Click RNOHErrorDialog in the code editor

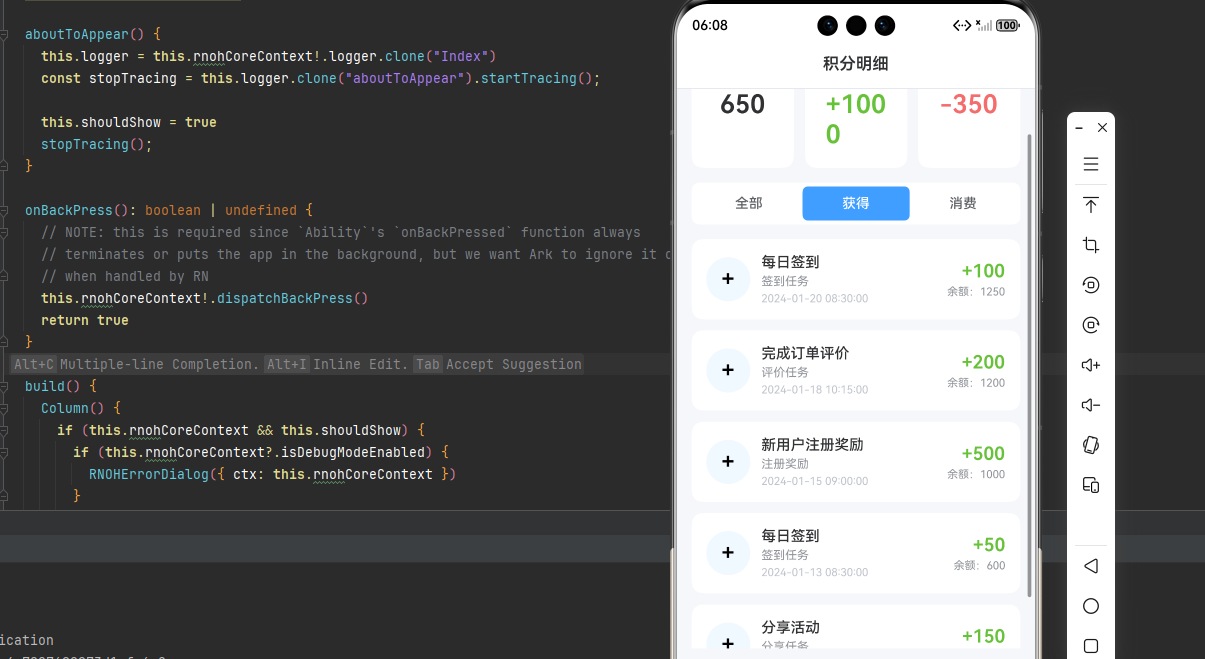click(x=148, y=474)
